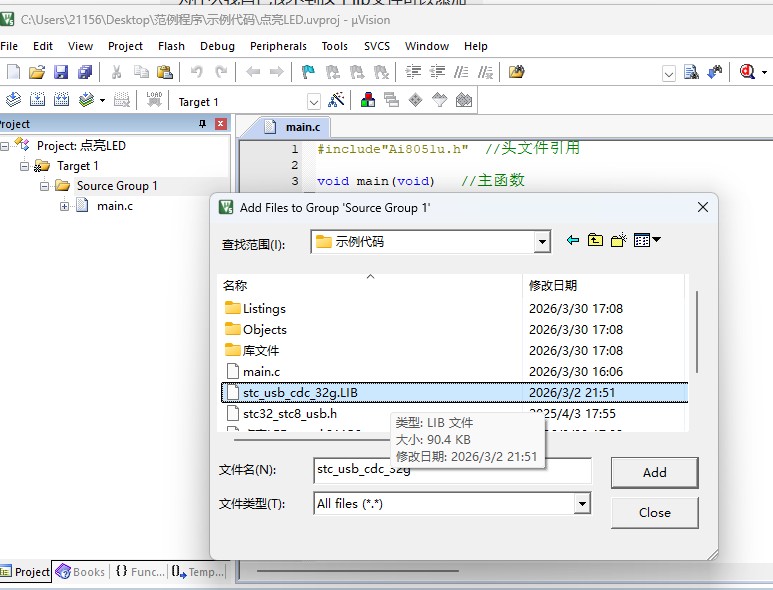
Task: Switch to the Func... panel tab
Action: point(140,572)
